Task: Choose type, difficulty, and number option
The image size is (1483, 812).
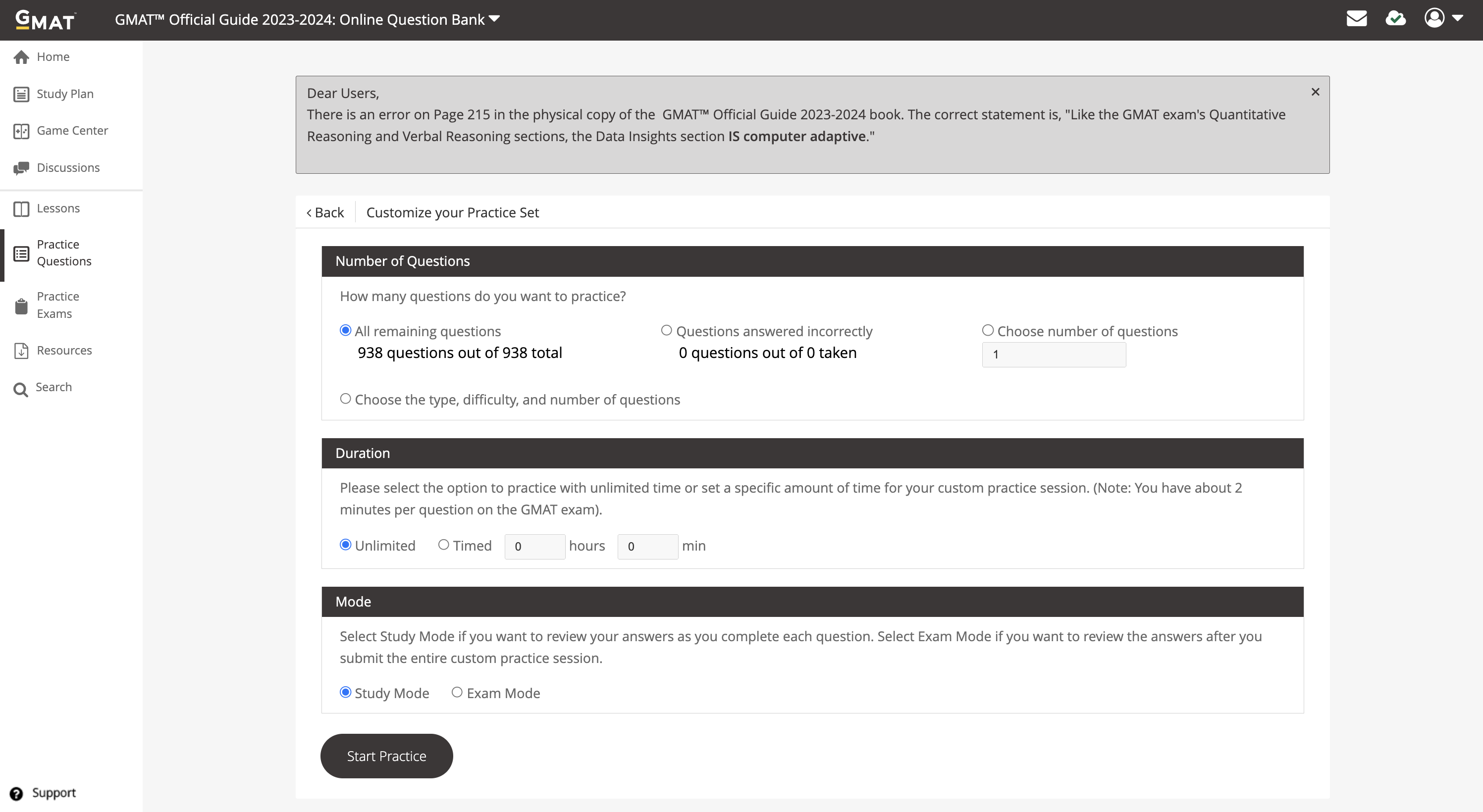Action: (x=345, y=399)
